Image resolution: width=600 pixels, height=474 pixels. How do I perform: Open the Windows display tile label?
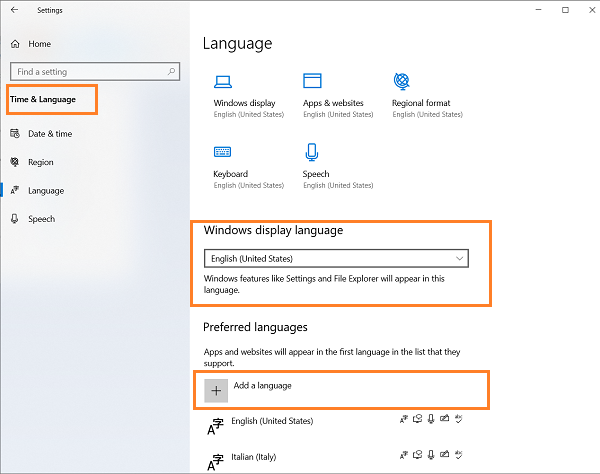tap(245, 103)
